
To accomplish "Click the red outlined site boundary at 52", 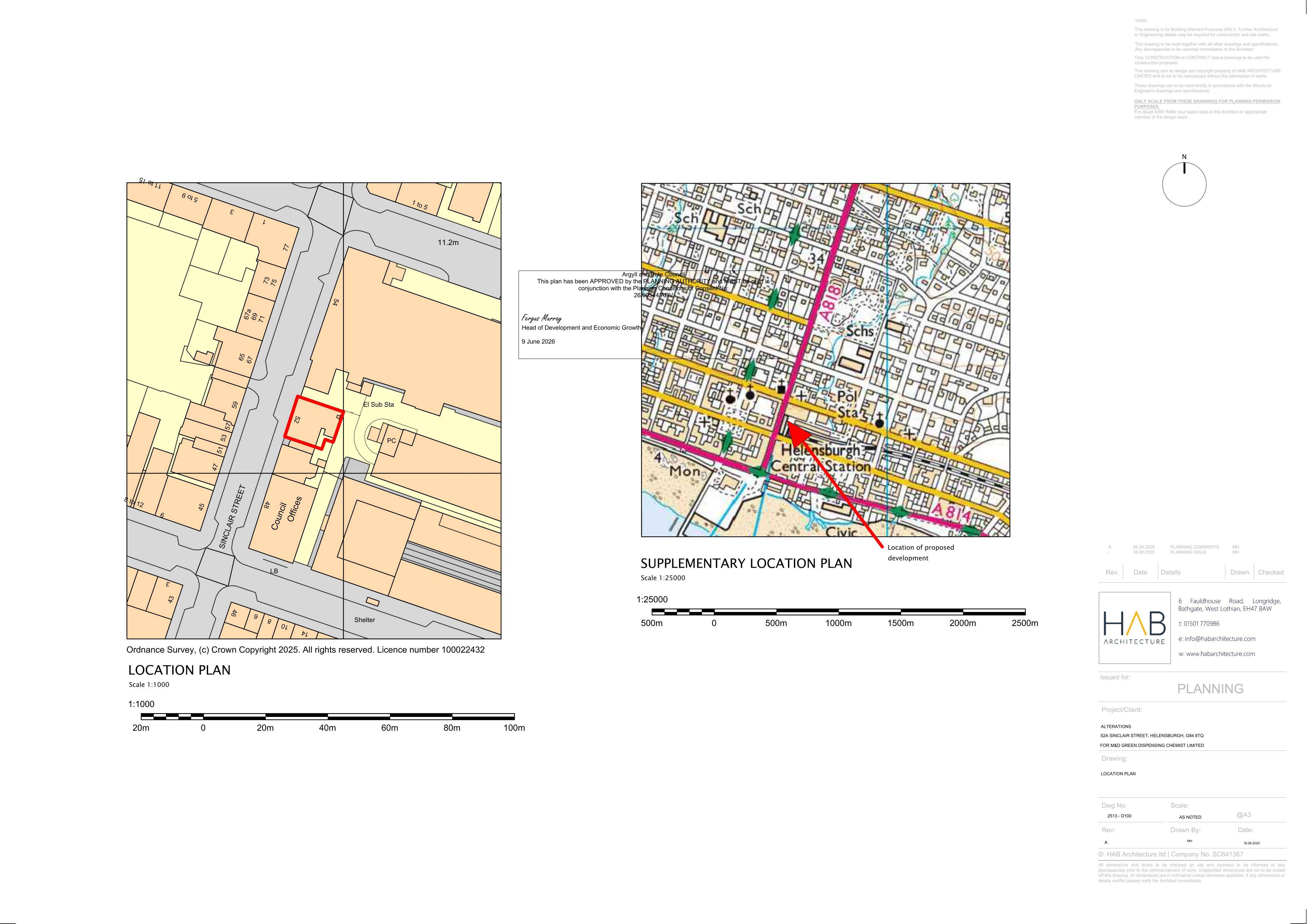I will 314,422.
